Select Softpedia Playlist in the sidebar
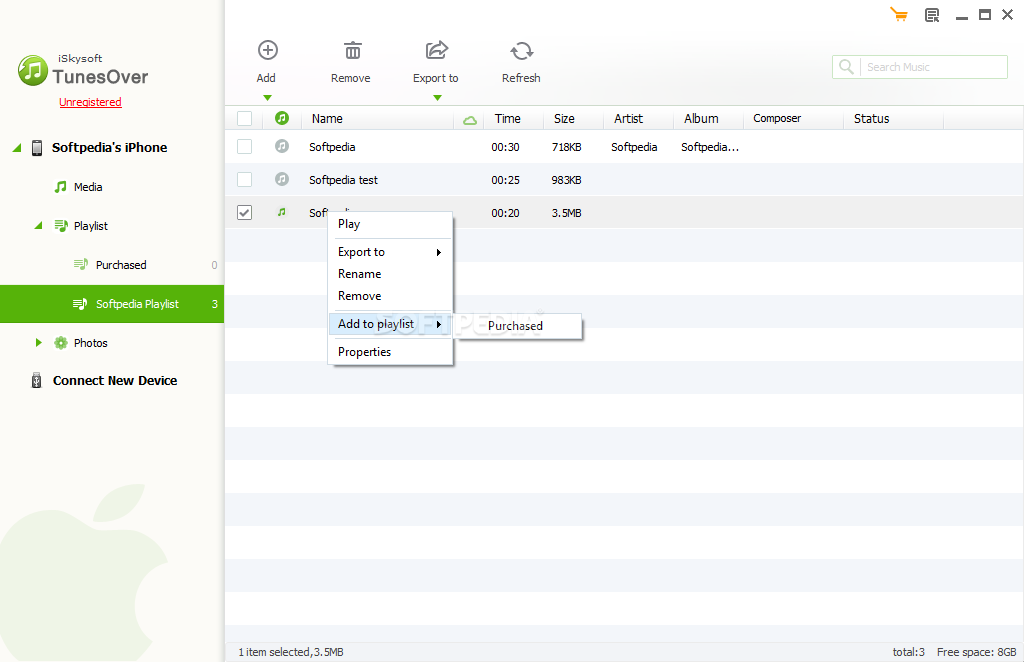The width and height of the screenshot is (1024, 662). 112,304
